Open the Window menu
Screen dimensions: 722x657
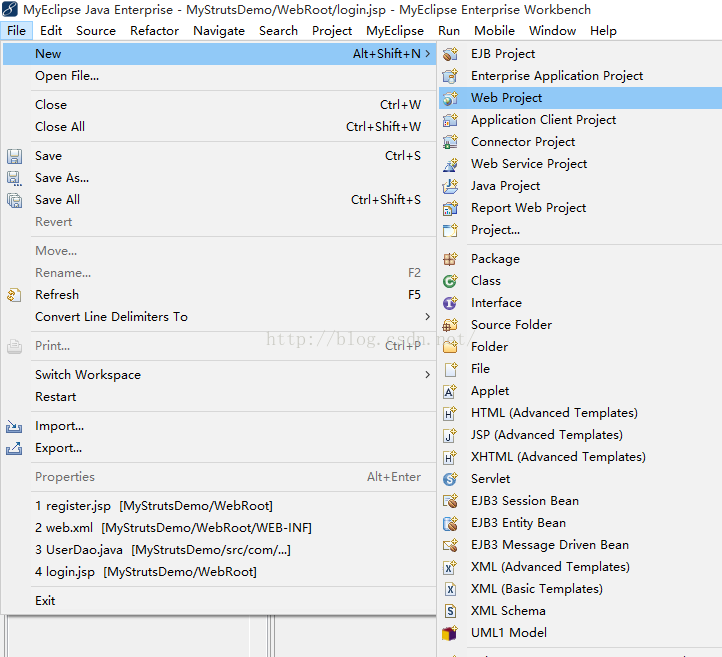tap(552, 31)
